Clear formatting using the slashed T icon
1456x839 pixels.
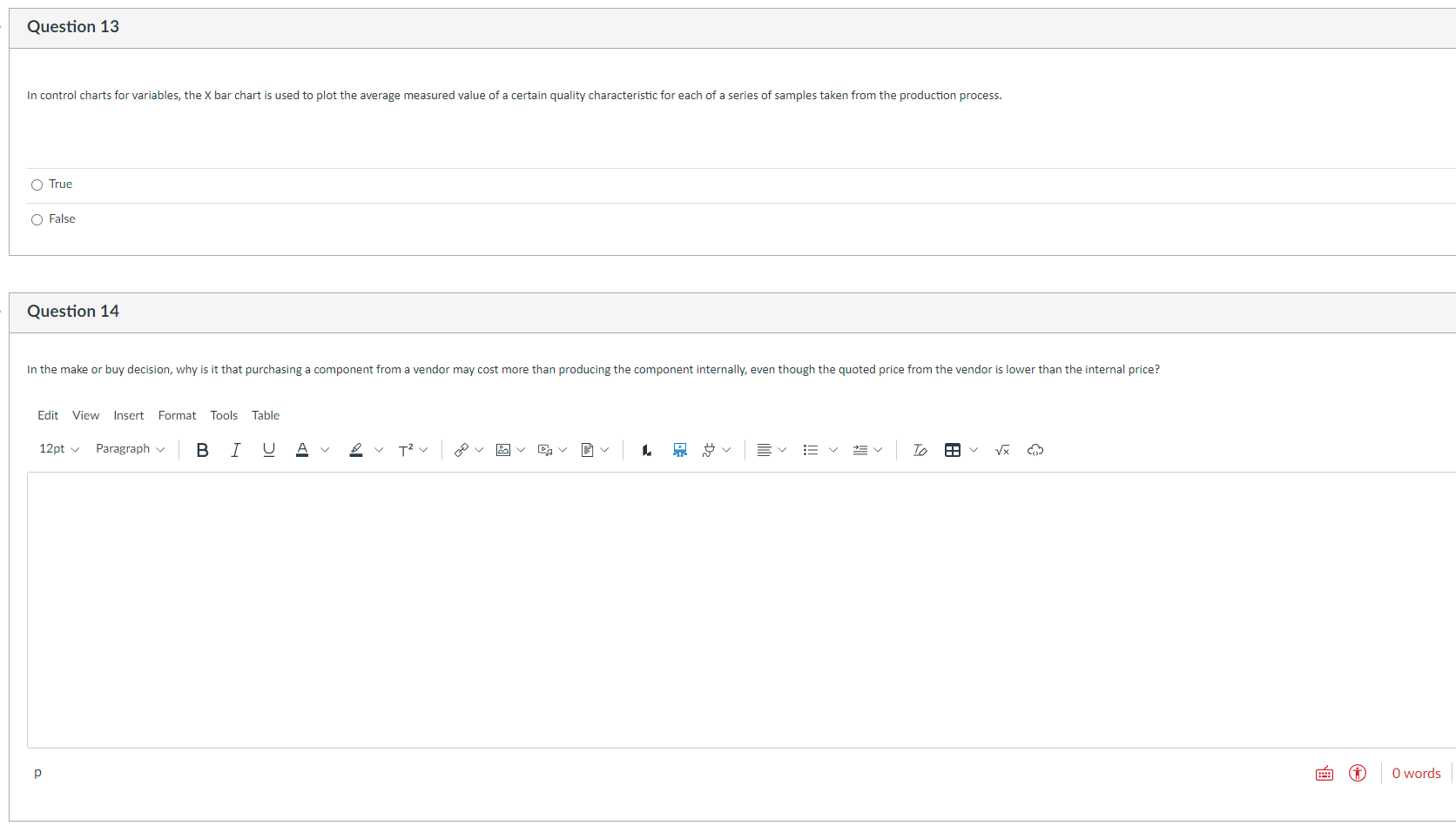click(x=920, y=450)
